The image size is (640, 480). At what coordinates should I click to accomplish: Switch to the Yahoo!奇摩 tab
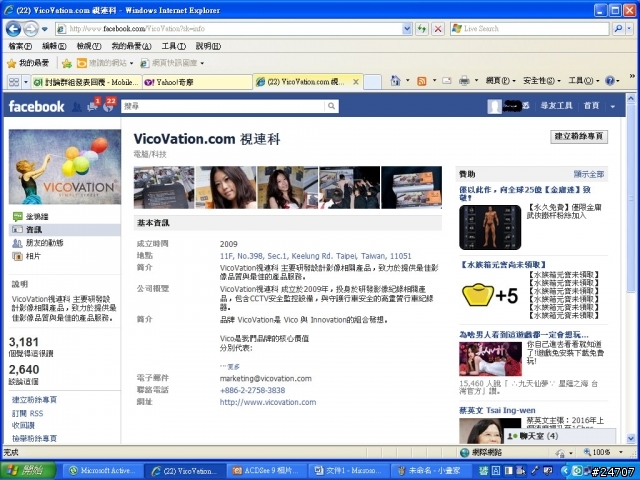(x=198, y=82)
